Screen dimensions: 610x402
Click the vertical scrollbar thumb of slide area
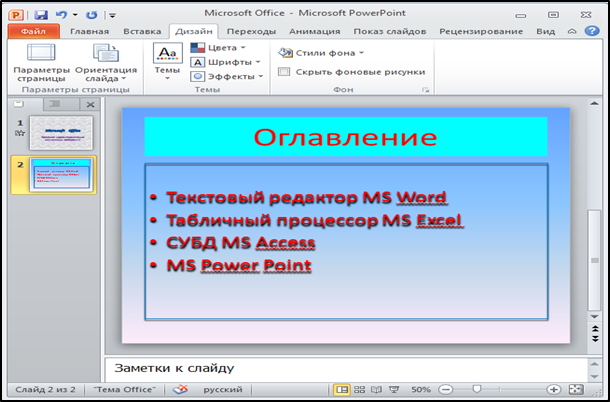(595, 260)
